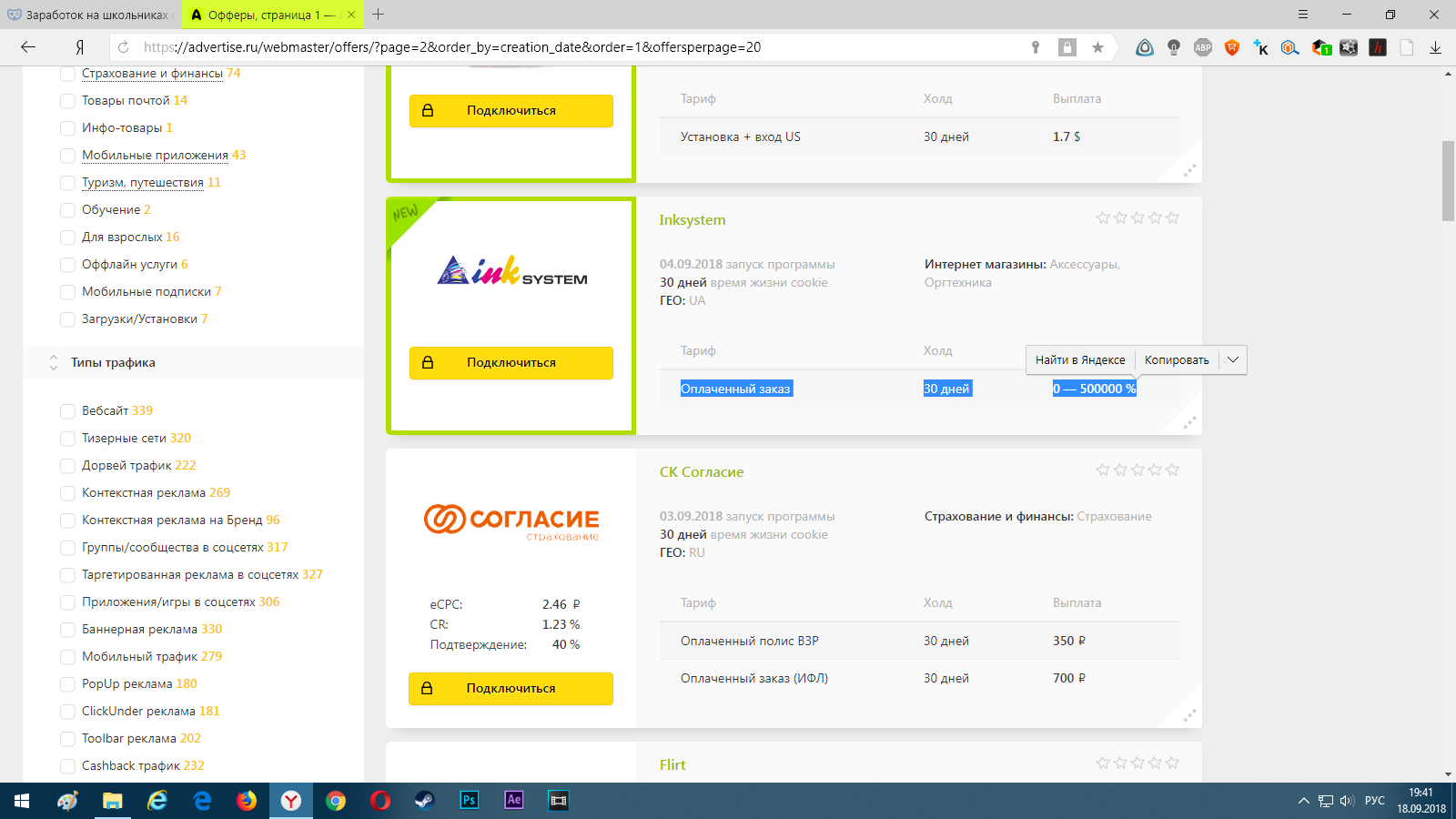Image resolution: width=1456 pixels, height=819 pixels.
Task: Open the volume control in system tray
Action: pyautogui.click(x=1347, y=801)
